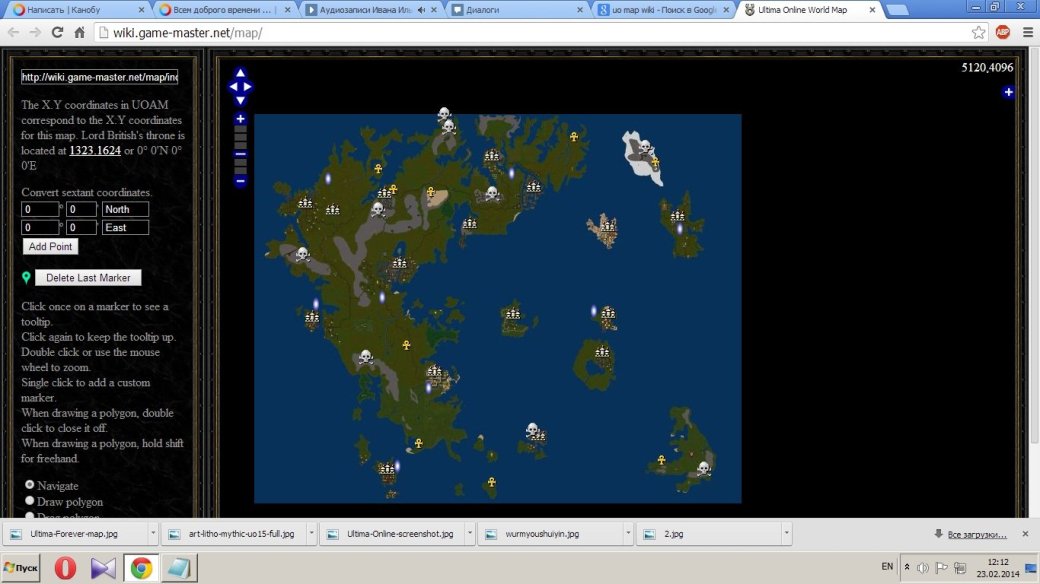The image size is (1040, 584).
Task: Select the Draw polygon radio option
Action: (x=30, y=501)
